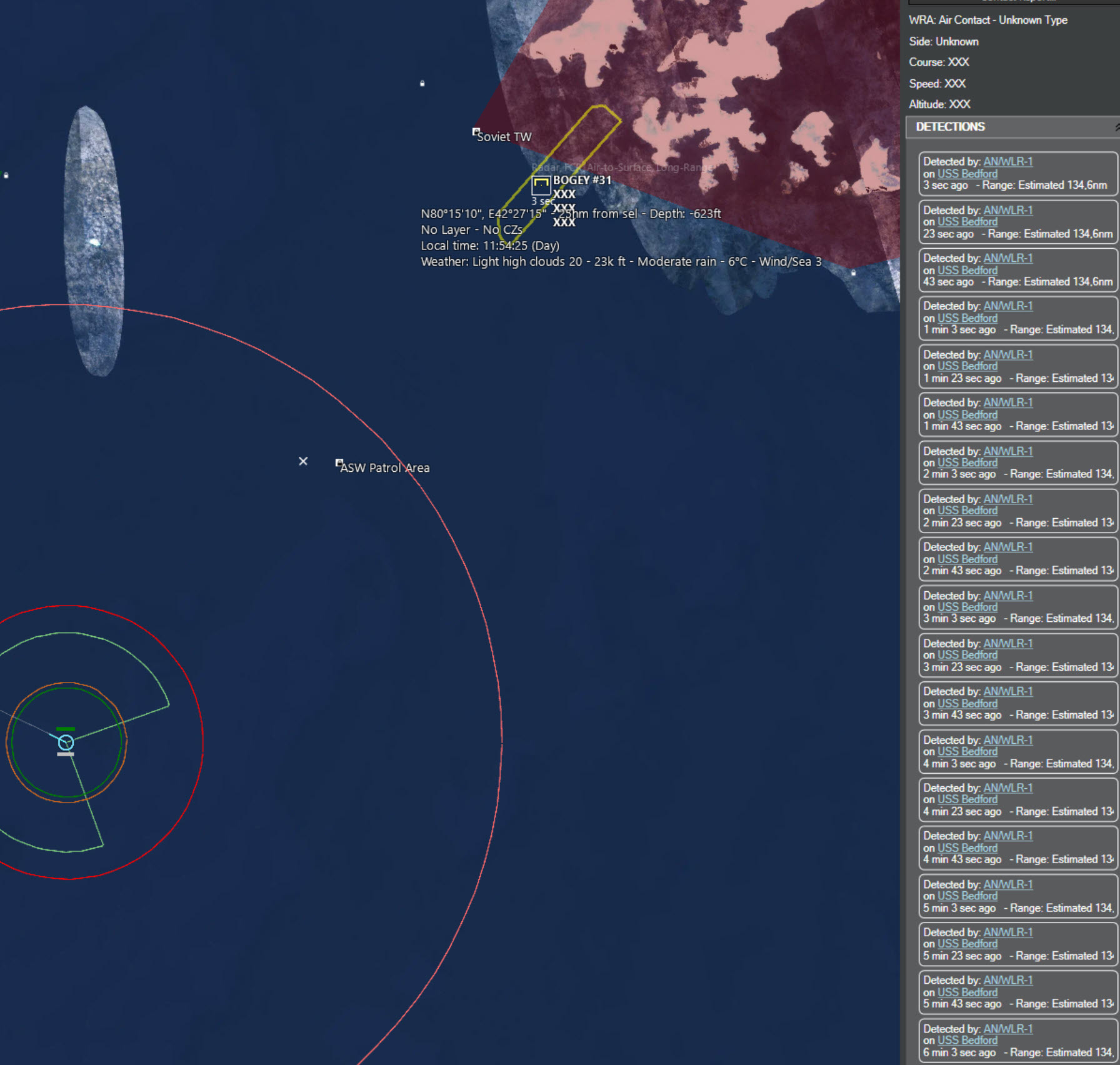Open AN/WLR-1 link in the 4 min 43 sec detection
This screenshot has height=1065, width=1120.
(1007, 836)
